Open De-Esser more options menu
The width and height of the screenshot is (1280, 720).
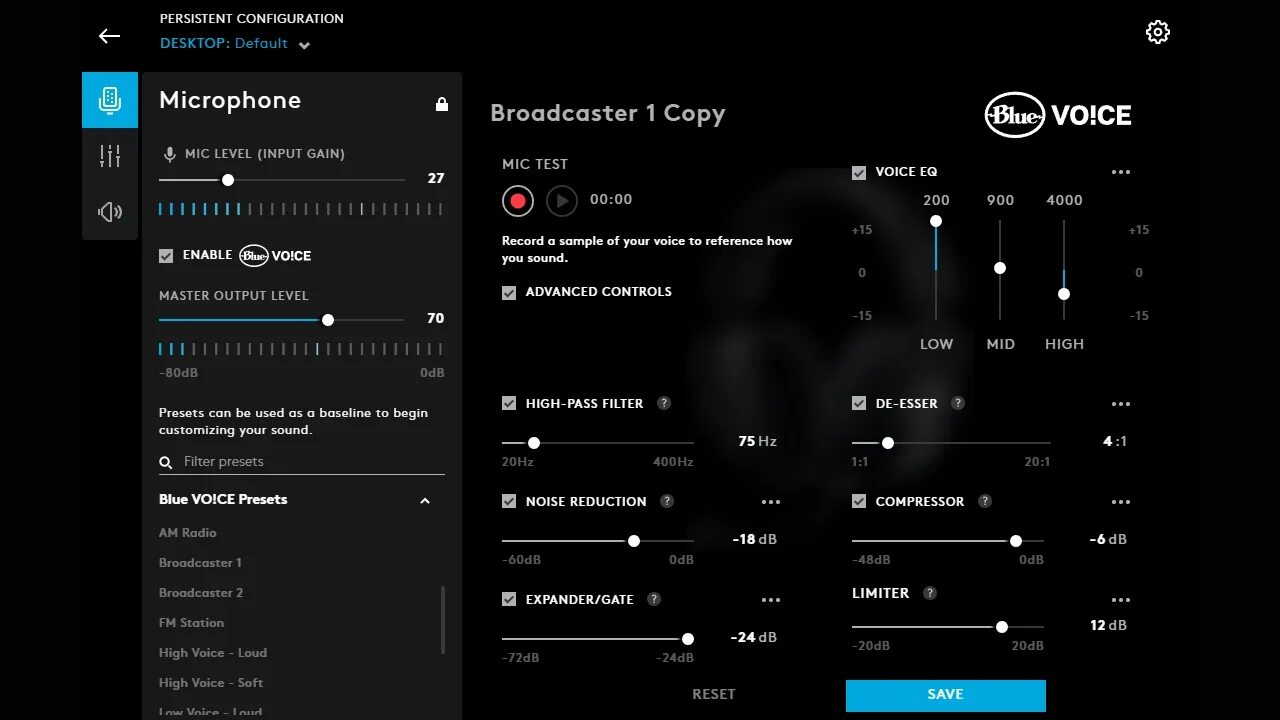pos(1121,404)
